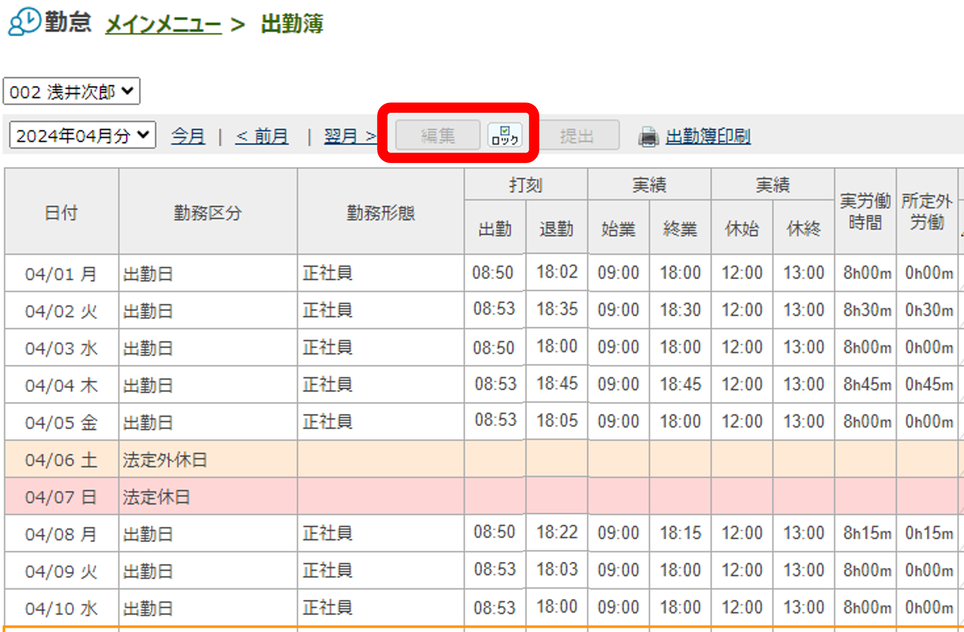The width and height of the screenshot is (964, 632).
Task: Click the 04/07 日 legal holiday row
Action: [61, 497]
